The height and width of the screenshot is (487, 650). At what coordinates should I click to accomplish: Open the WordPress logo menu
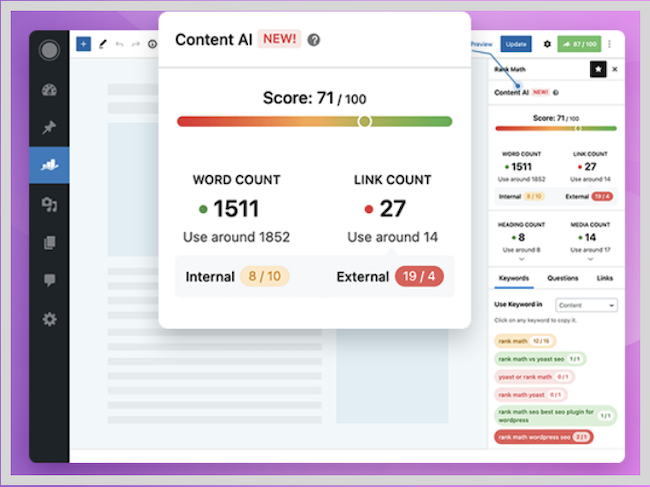49,51
